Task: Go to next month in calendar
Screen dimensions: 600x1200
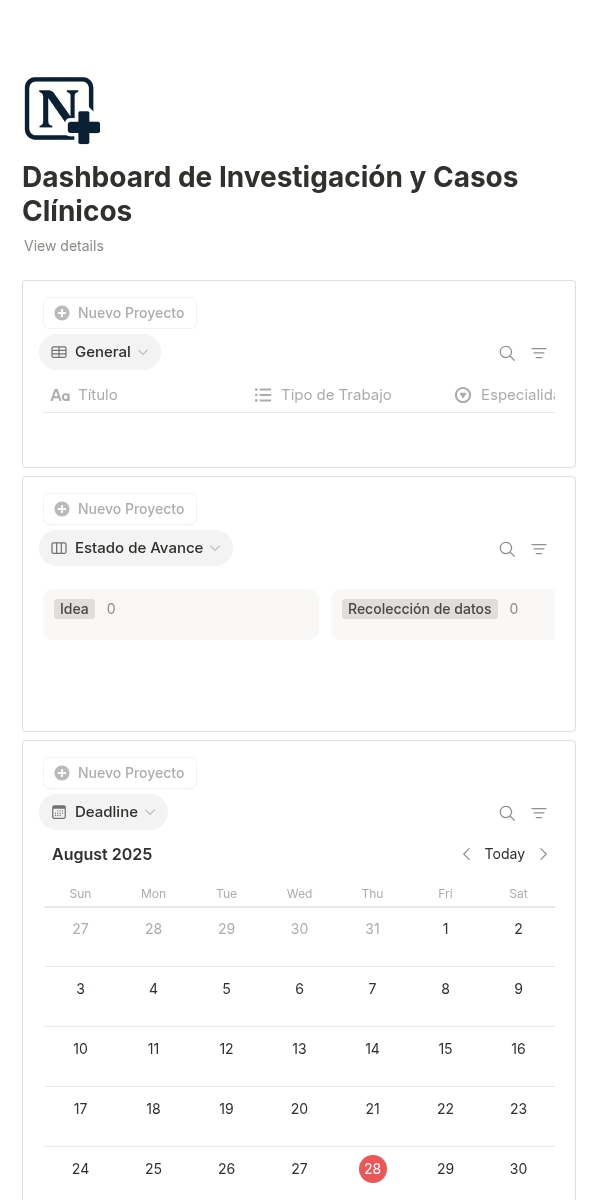Action: (544, 854)
